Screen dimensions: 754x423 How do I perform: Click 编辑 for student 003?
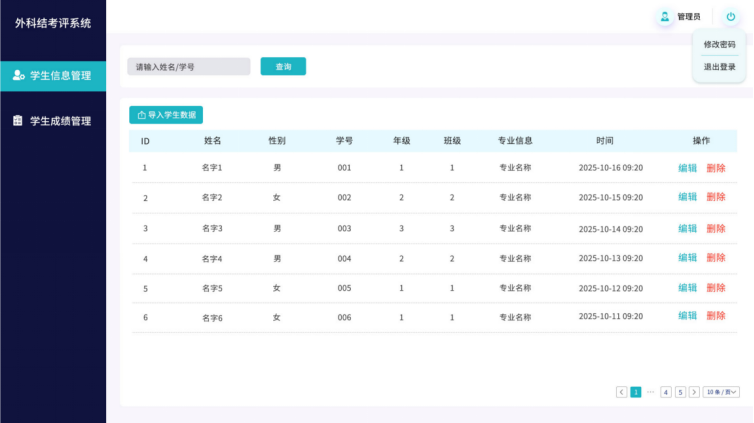tap(687, 228)
